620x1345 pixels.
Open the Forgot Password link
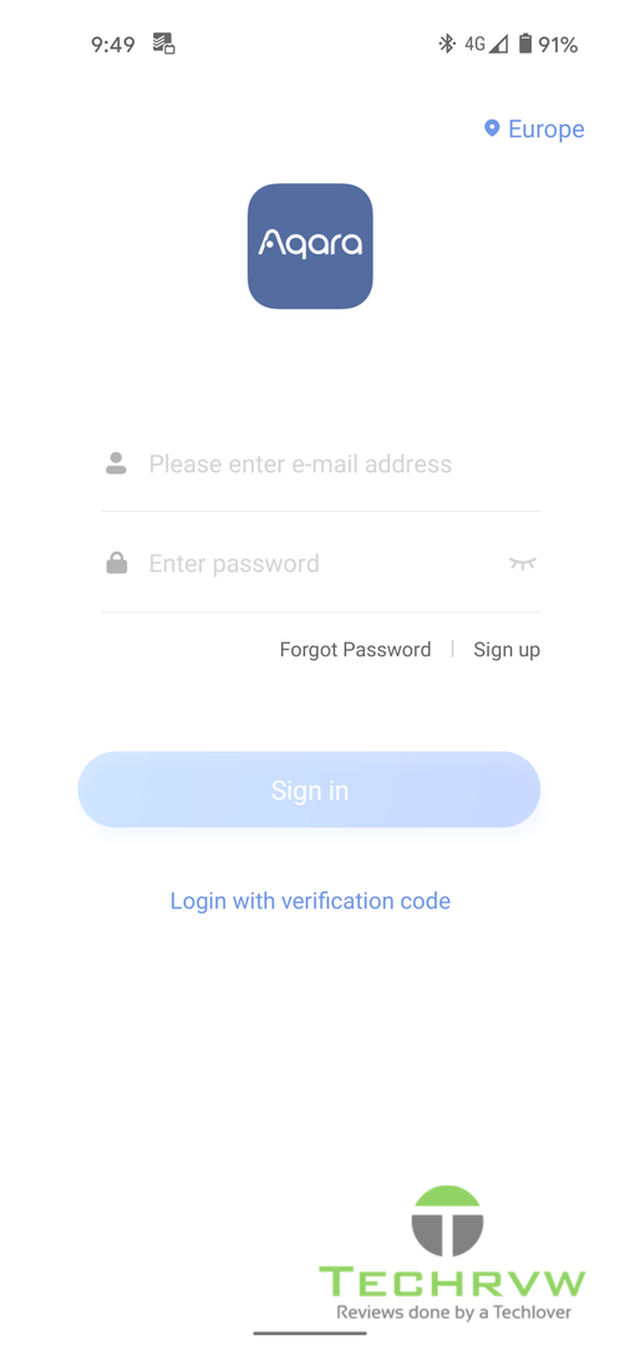pos(355,650)
